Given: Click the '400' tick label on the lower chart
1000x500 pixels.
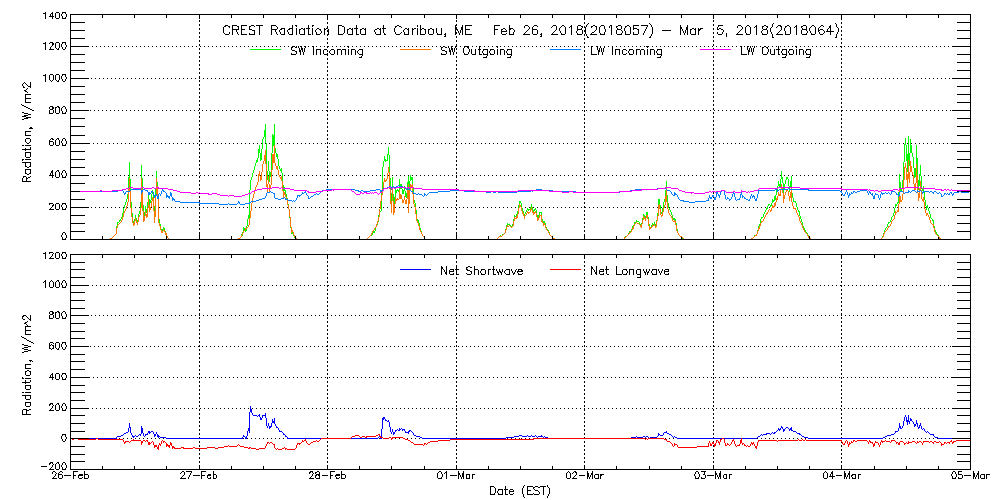Looking at the screenshot, I should (56, 378).
